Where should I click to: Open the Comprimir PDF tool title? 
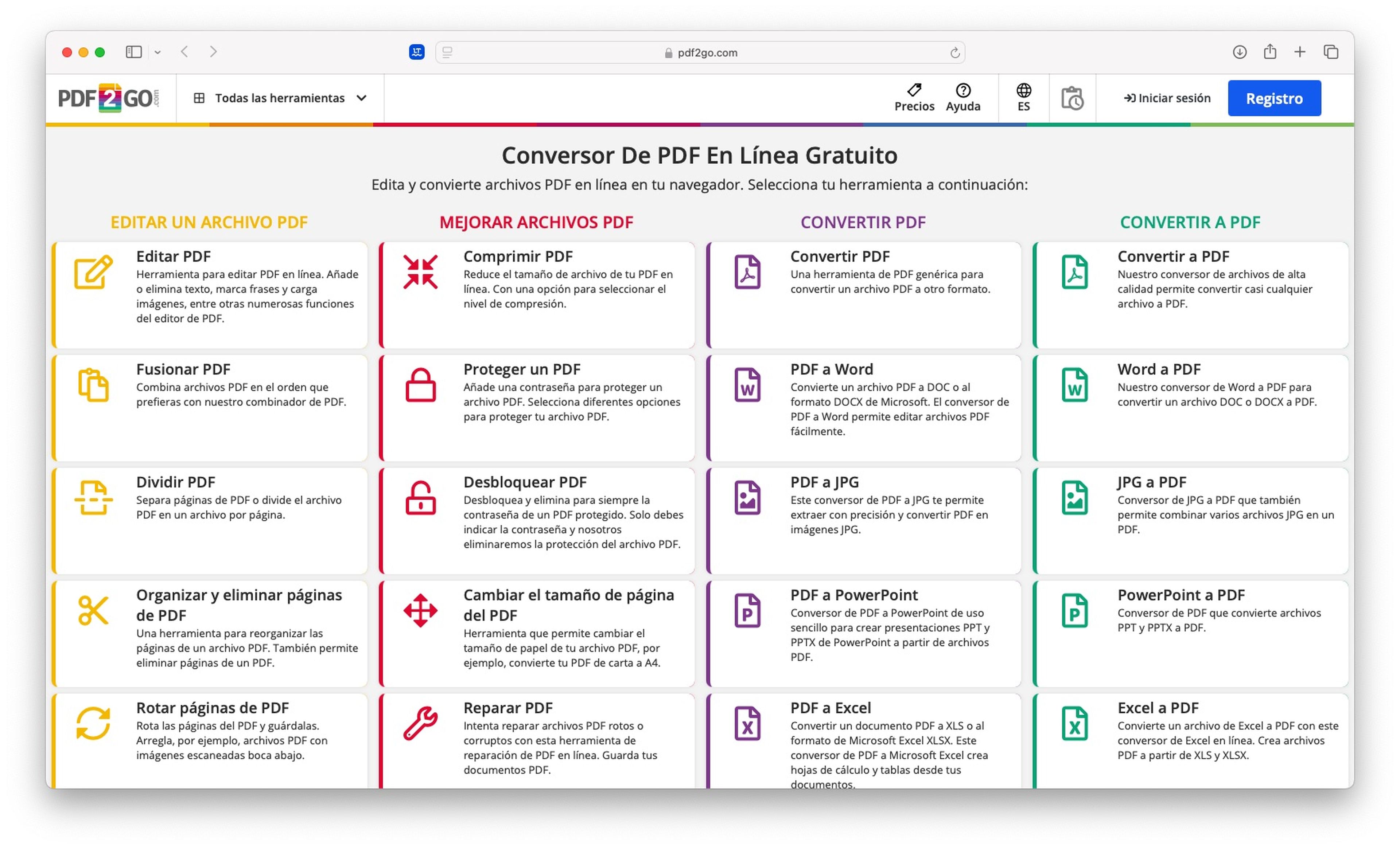tap(518, 256)
